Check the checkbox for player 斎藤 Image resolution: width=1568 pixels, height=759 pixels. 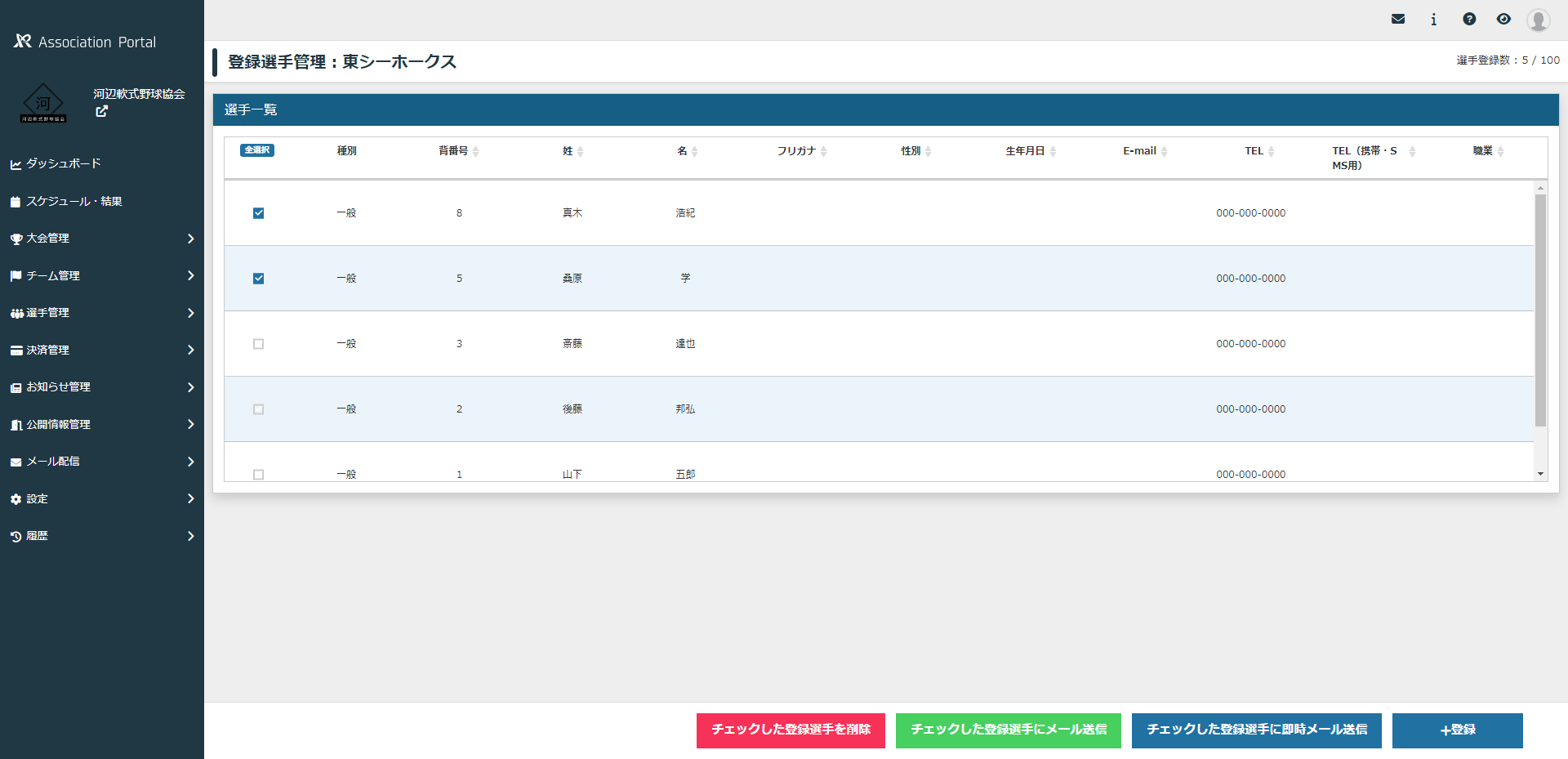click(x=258, y=344)
